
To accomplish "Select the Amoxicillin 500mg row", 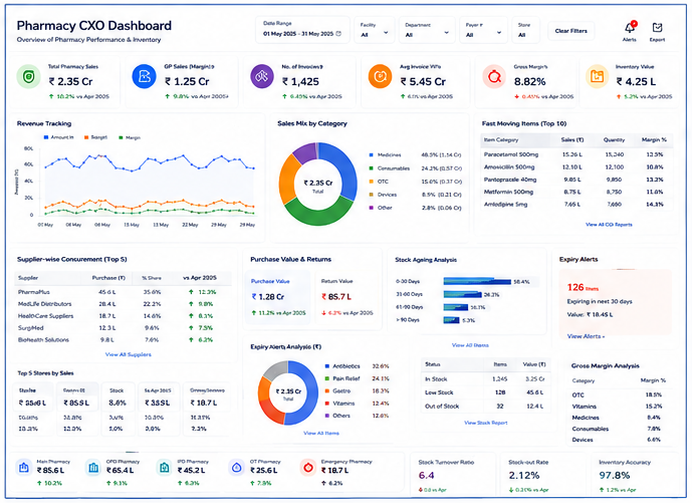I will [576, 167].
